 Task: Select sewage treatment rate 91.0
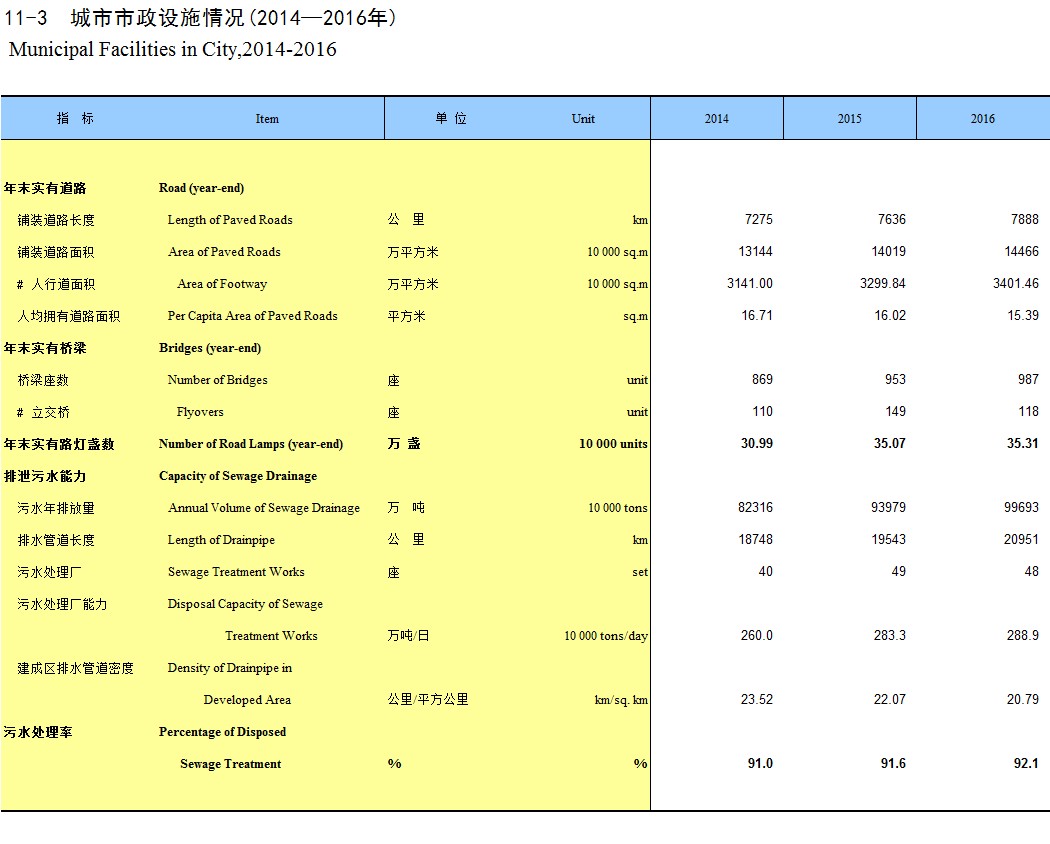tap(760, 764)
